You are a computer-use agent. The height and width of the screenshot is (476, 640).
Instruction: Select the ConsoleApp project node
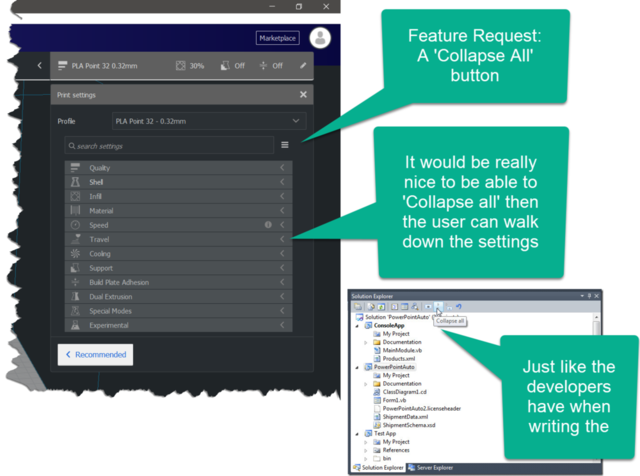[x=384, y=325]
